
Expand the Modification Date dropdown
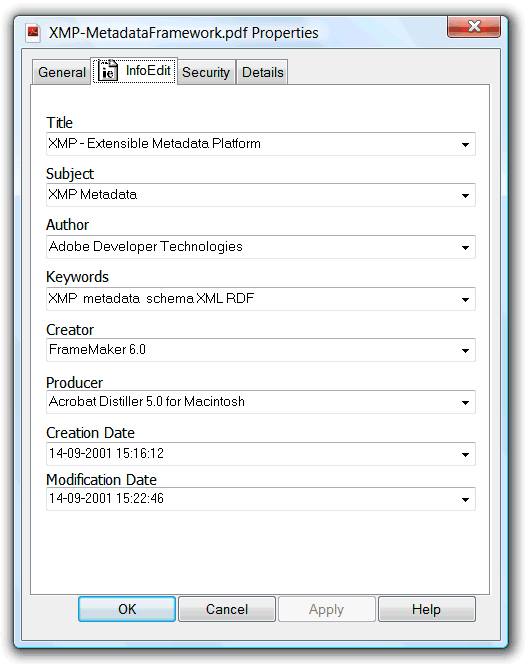tap(465, 500)
